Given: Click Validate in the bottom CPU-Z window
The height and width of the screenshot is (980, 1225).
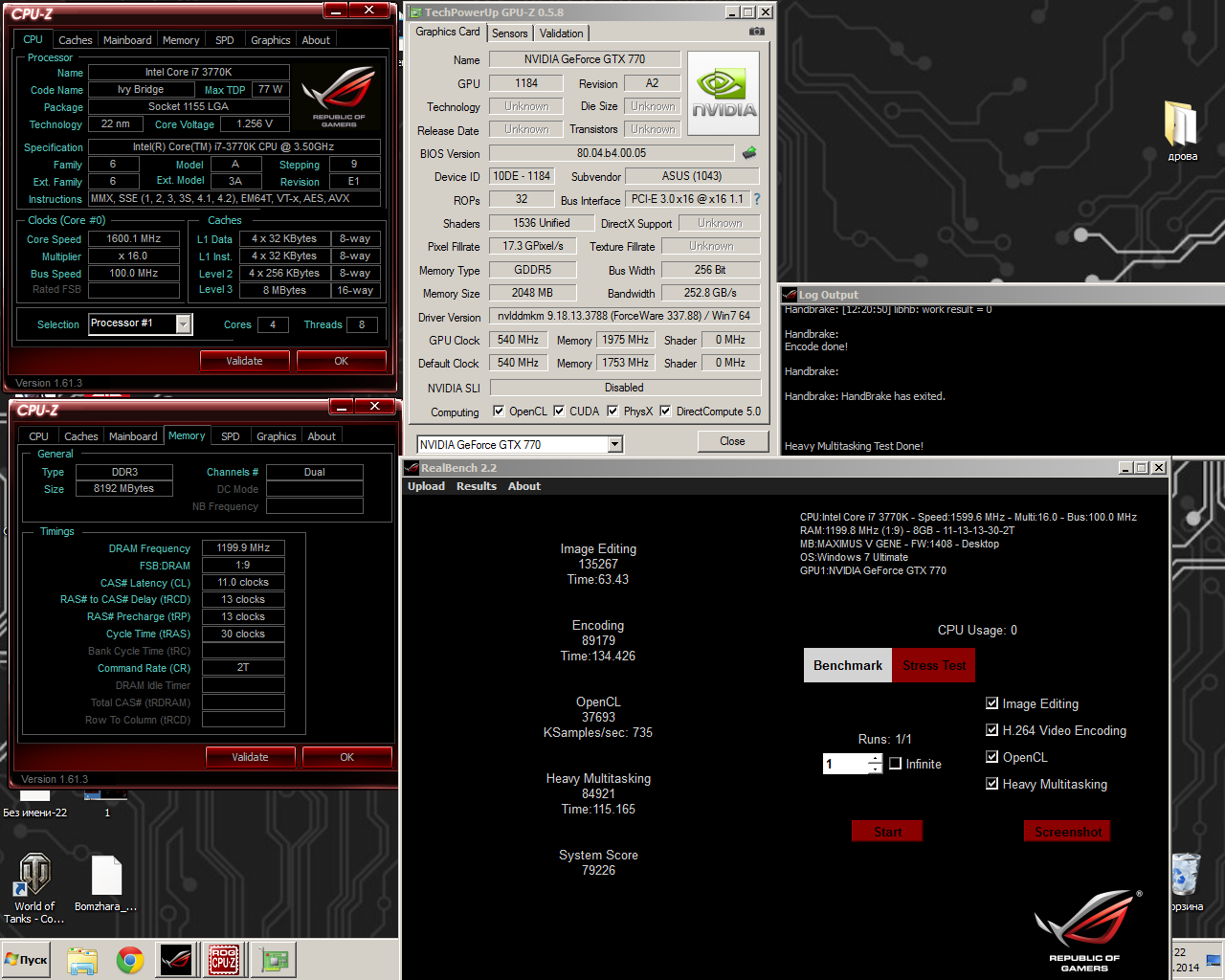Looking at the screenshot, I should pos(250,757).
